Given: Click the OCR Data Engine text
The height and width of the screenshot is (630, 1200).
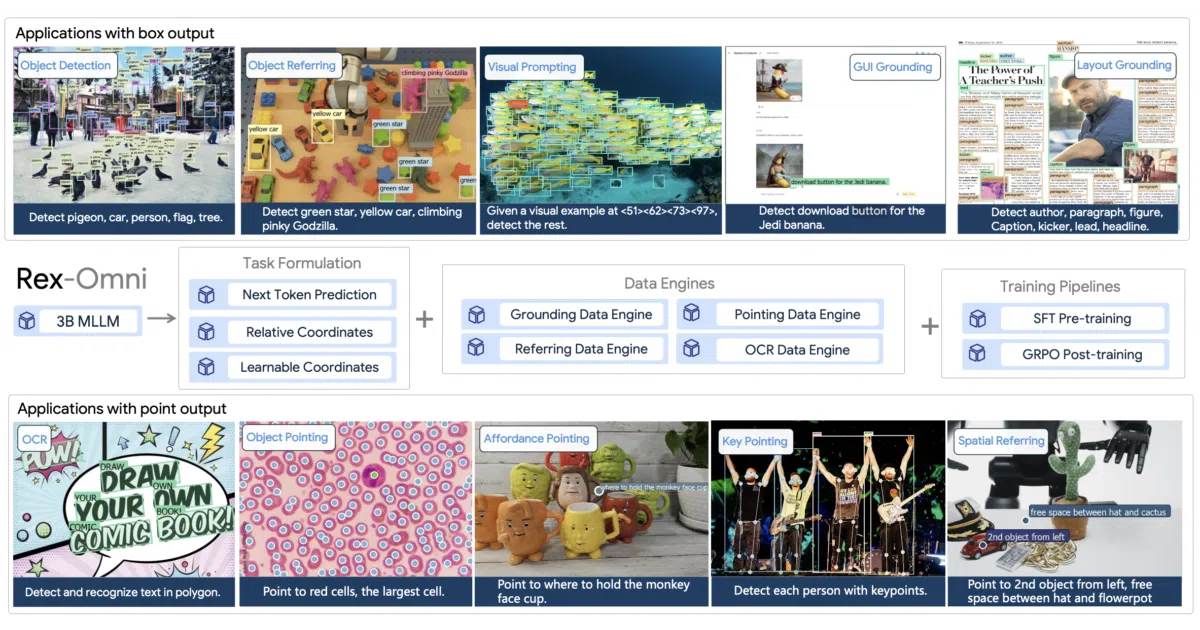Looking at the screenshot, I should point(797,350).
